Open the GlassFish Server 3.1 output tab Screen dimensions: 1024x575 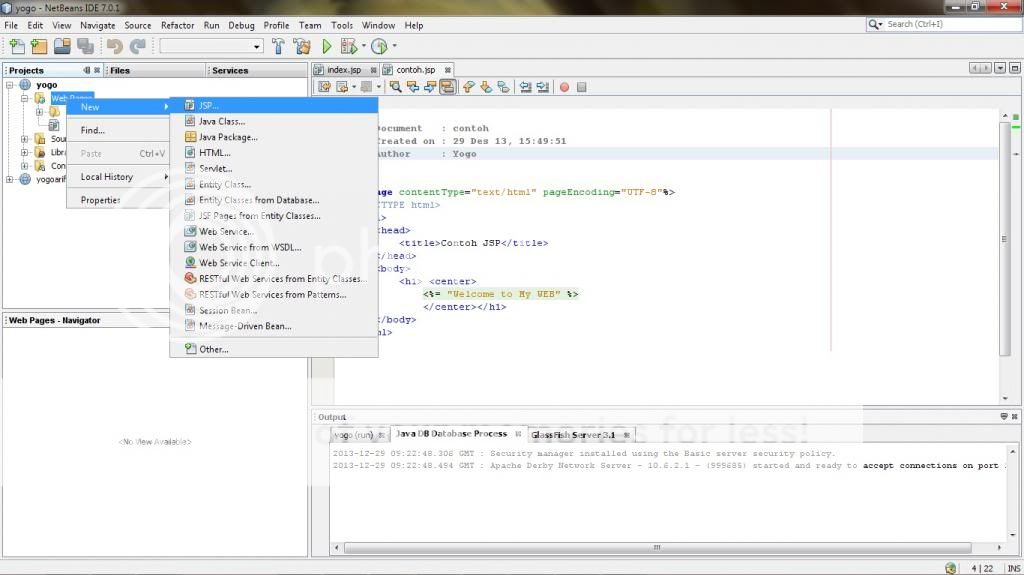click(573, 435)
